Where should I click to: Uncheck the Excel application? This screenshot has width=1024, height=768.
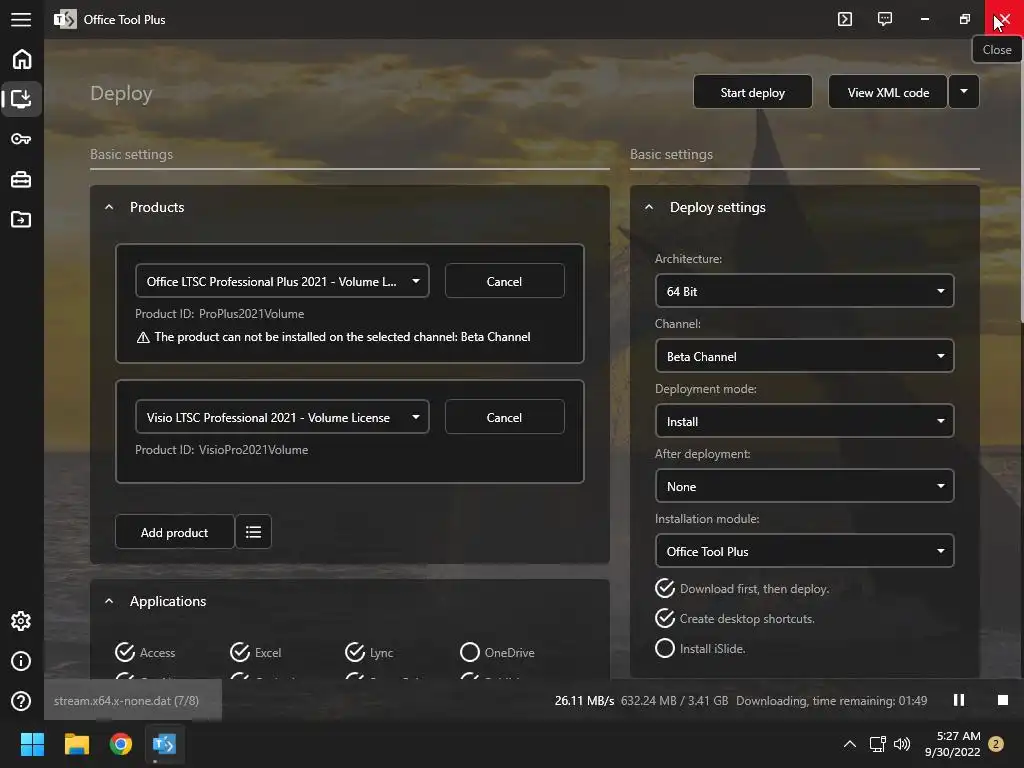point(255,652)
